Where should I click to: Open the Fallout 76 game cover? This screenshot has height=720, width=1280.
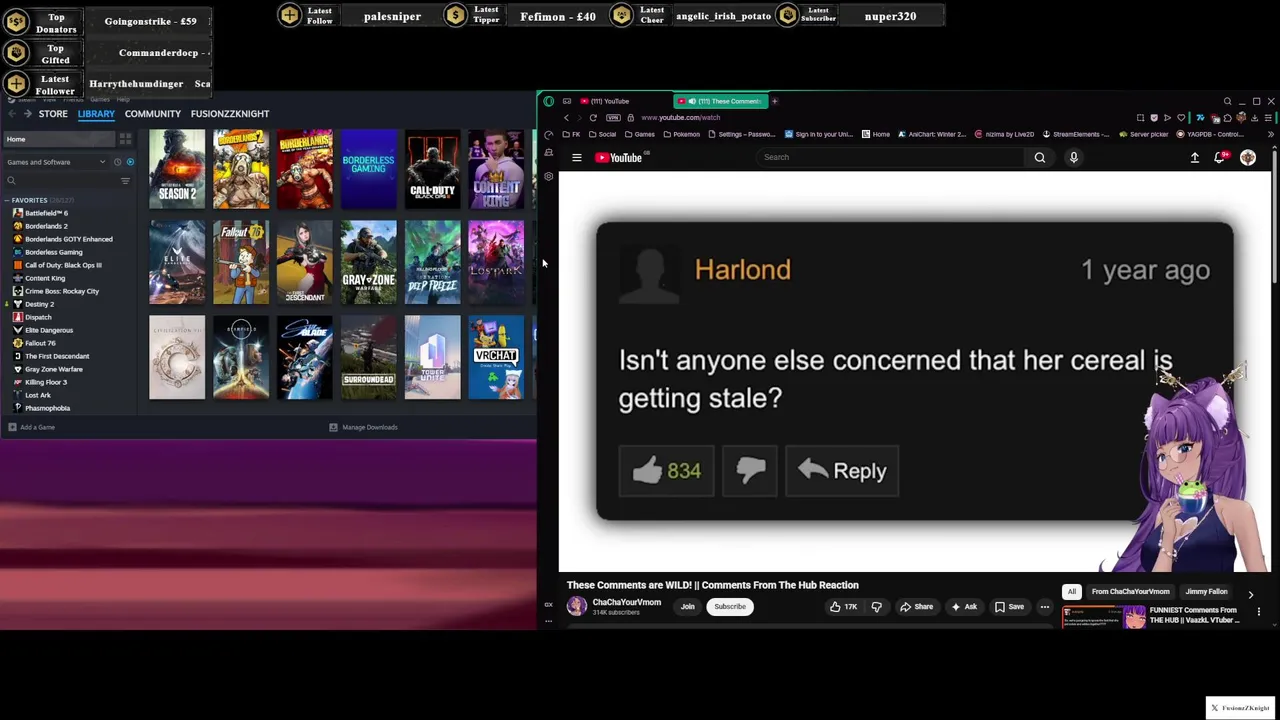pos(241,262)
